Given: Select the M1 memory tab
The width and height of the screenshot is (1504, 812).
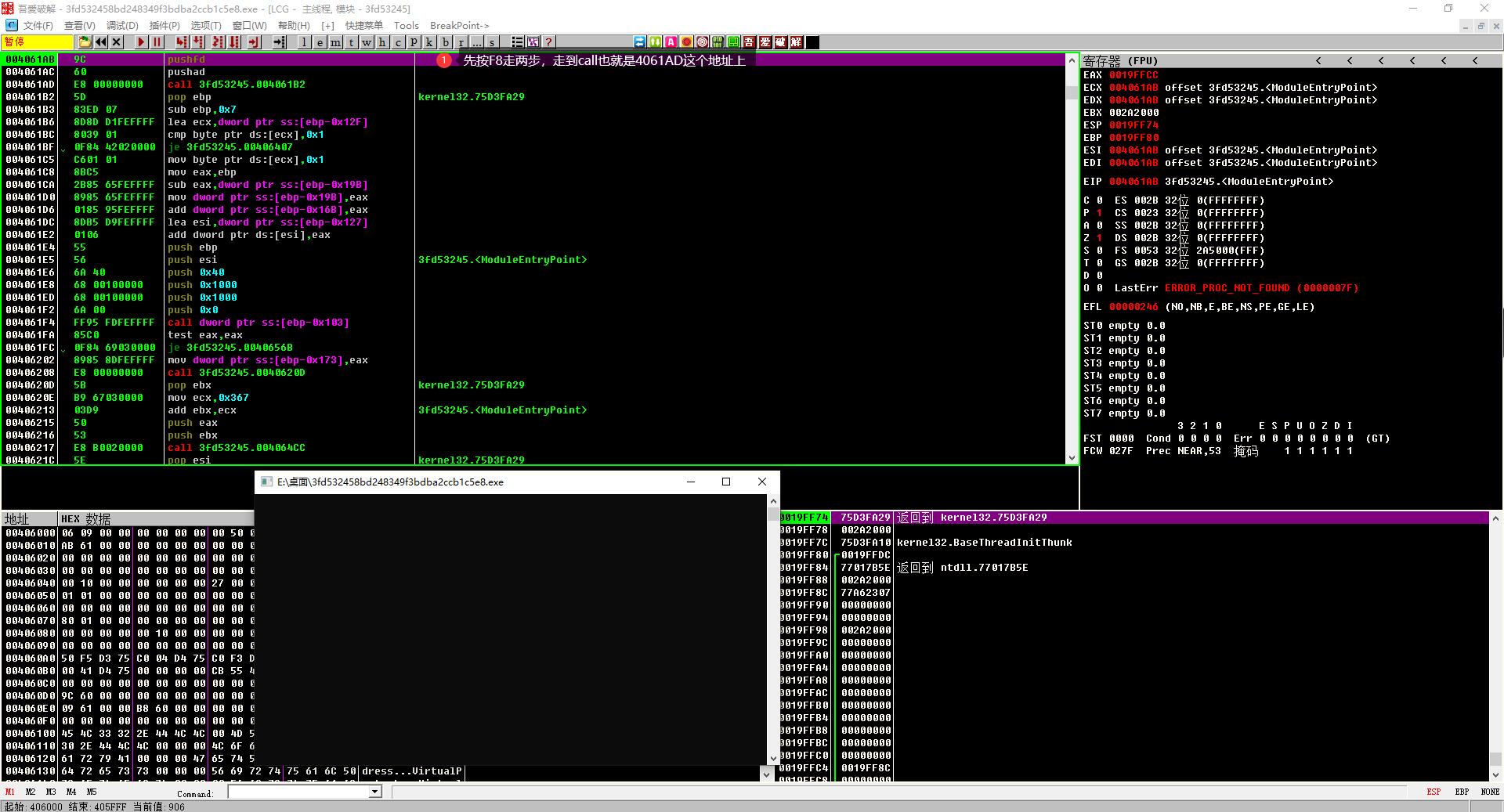Looking at the screenshot, I should 10,792.
